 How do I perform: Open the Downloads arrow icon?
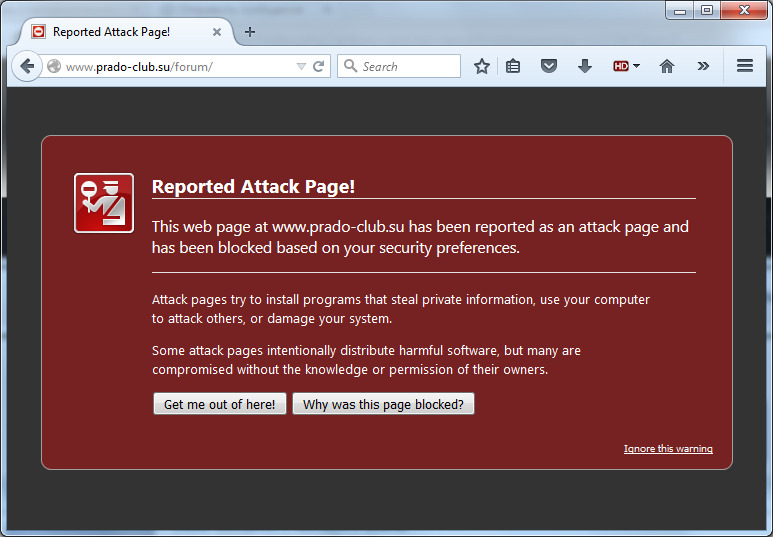coord(585,67)
